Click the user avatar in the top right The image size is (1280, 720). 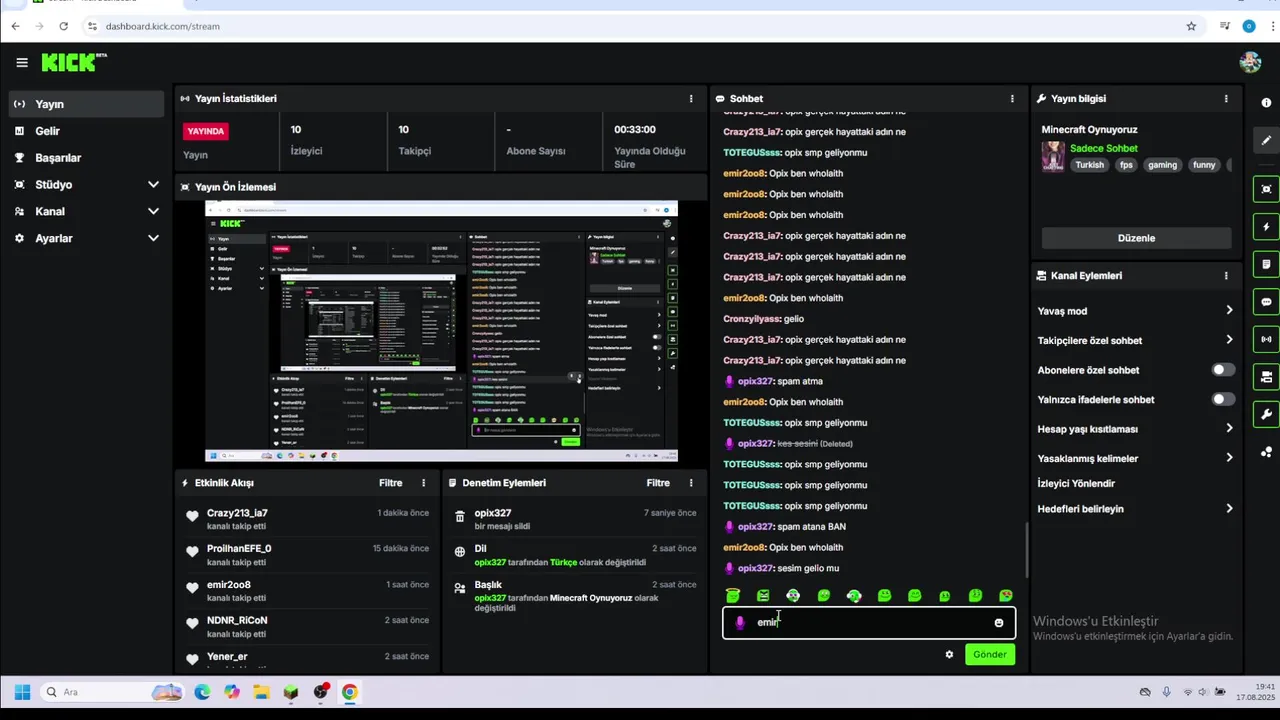click(1250, 63)
